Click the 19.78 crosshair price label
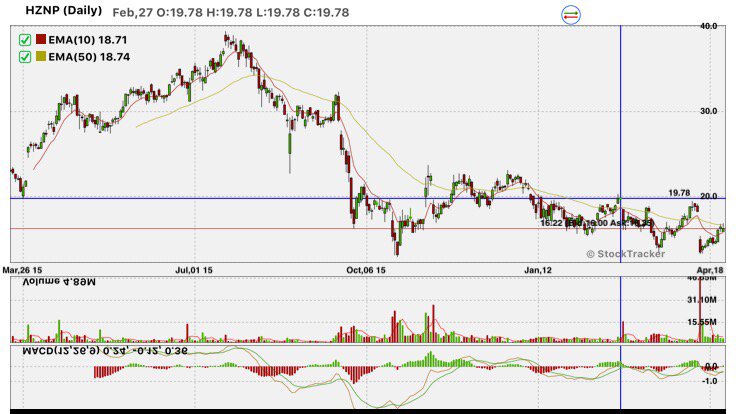Screen dimensions: 736x414 coord(679,193)
